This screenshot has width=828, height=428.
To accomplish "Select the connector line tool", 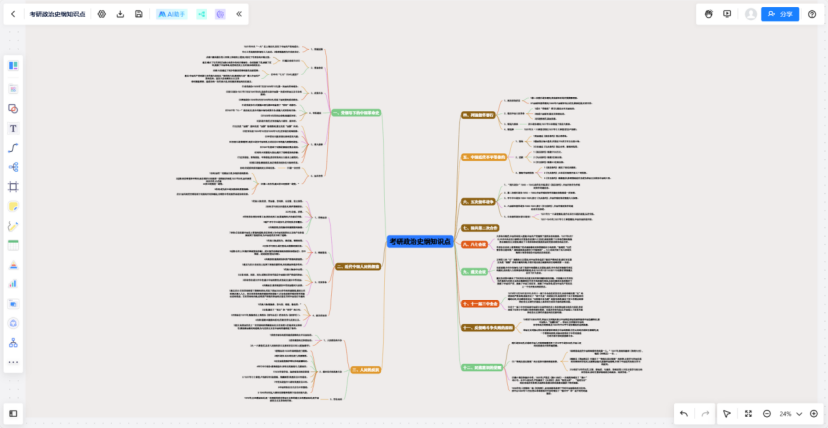I will coord(13,148).
